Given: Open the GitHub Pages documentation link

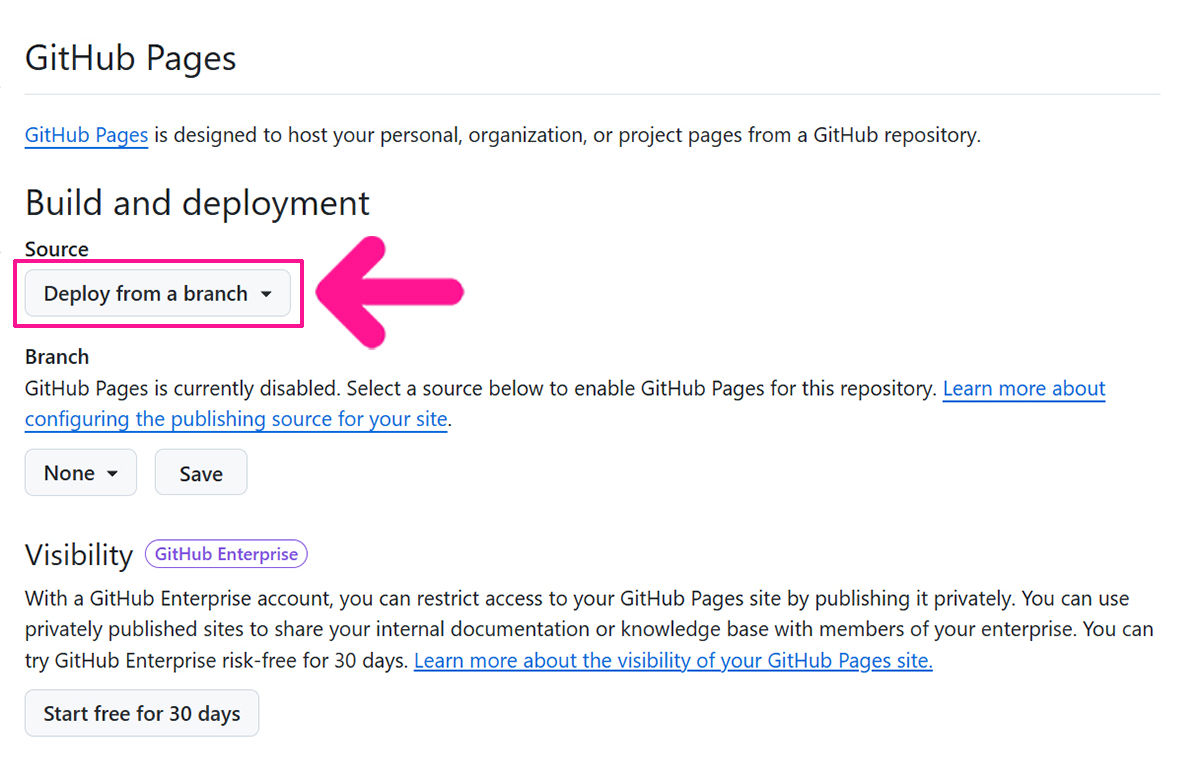Looking at the screenshot, I should [x=86, y=134].
